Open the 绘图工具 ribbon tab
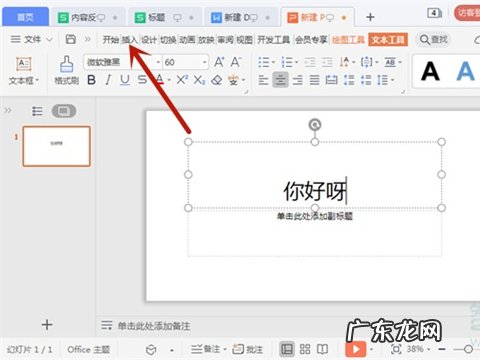The width and height of the screenshot is (480, 360). 348,40
